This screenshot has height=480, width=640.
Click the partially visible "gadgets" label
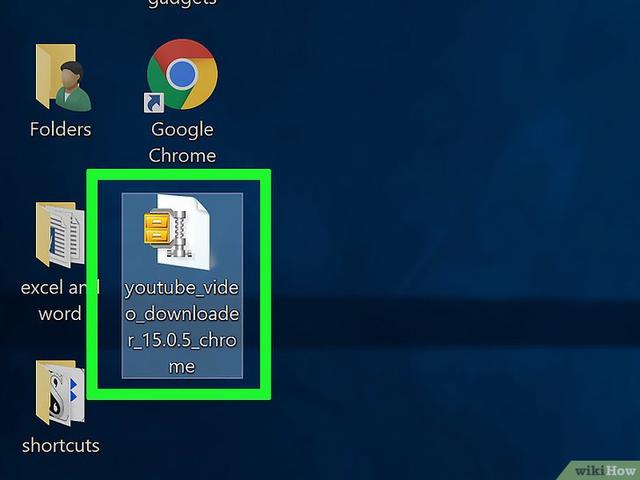pos(182,4)
